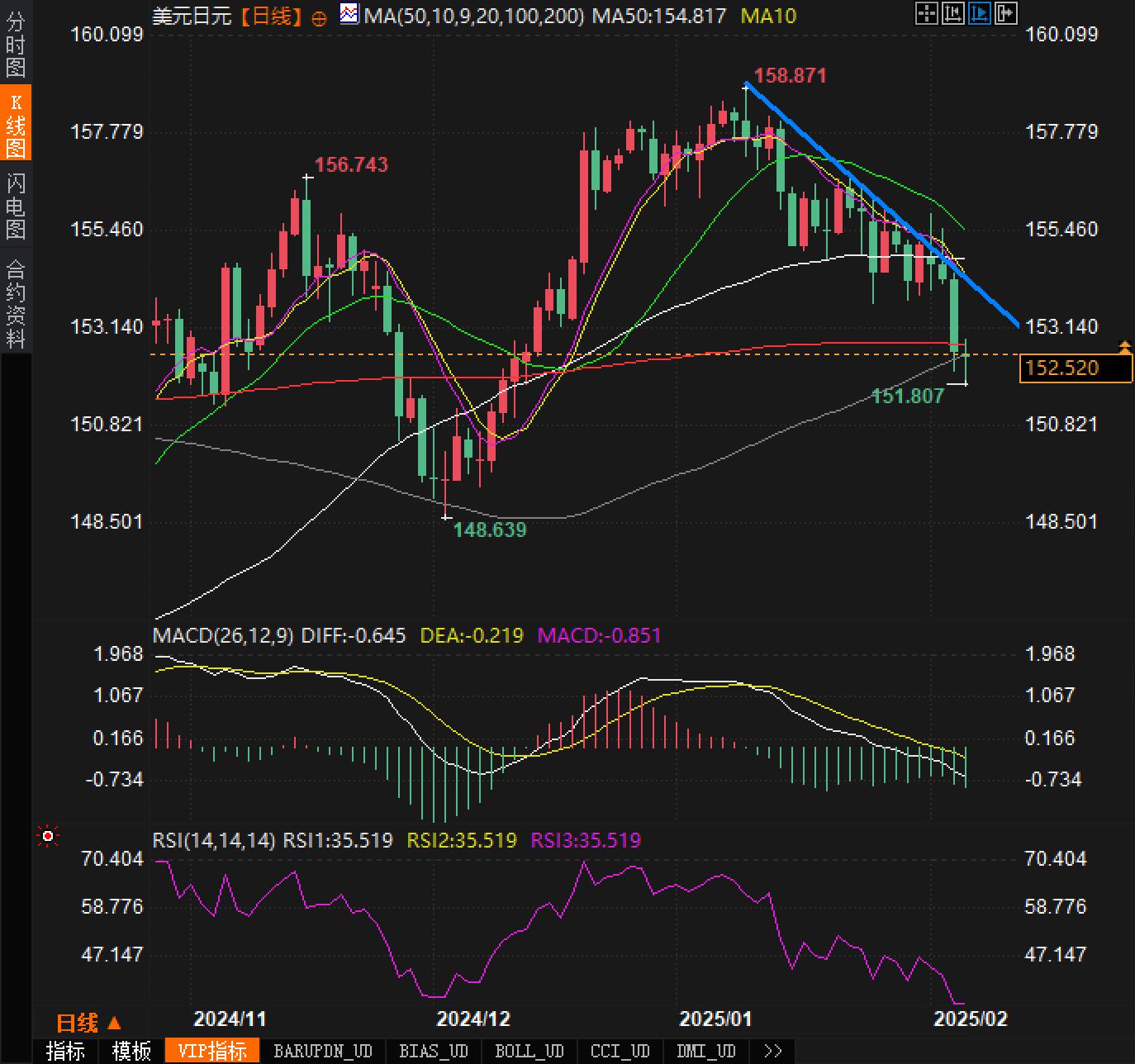Switch to 分时图 view
The width and height of the screenshot is (1135, 1064).
(16, 45)
